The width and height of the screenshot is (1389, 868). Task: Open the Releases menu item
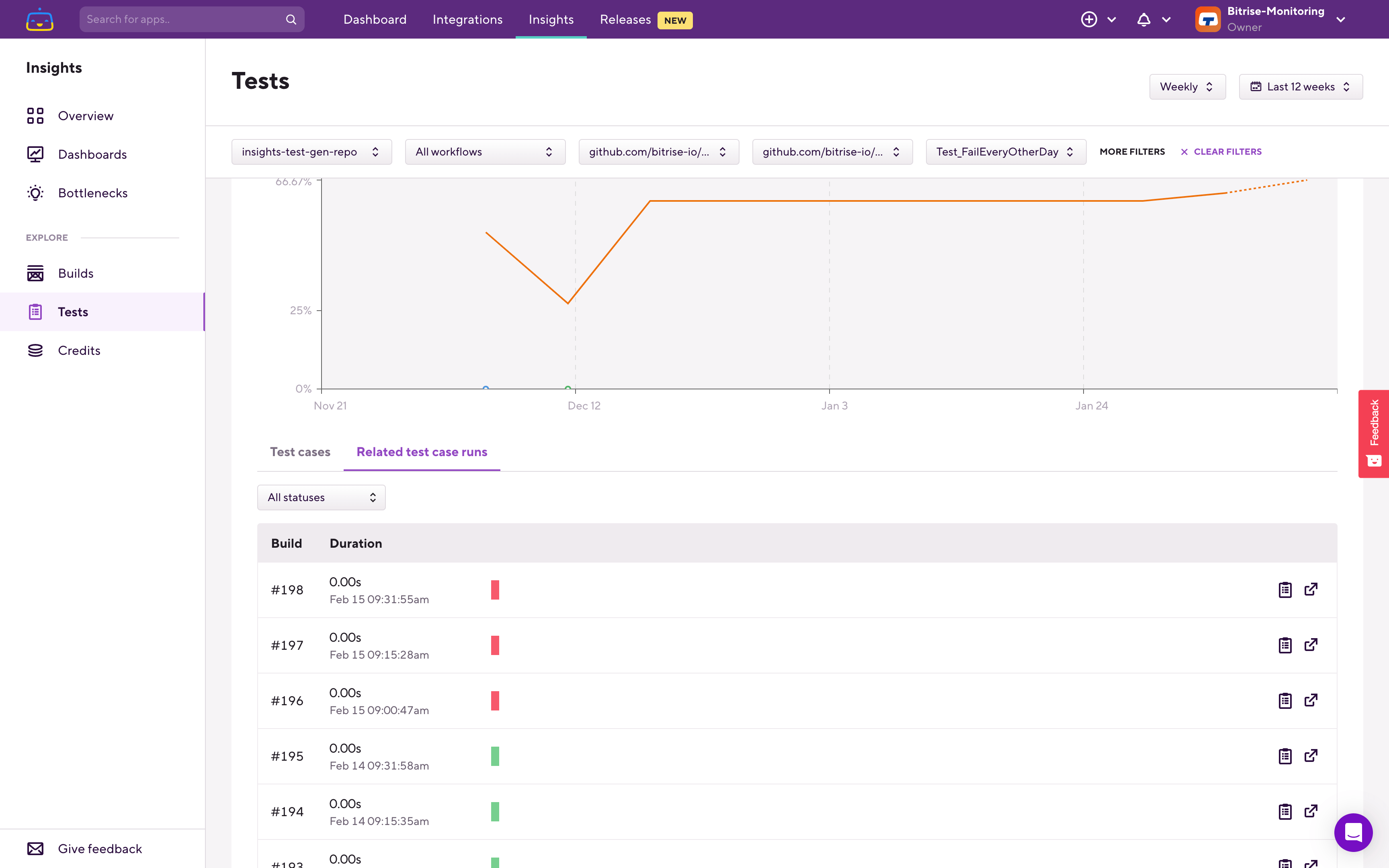(x=625, y=20)
